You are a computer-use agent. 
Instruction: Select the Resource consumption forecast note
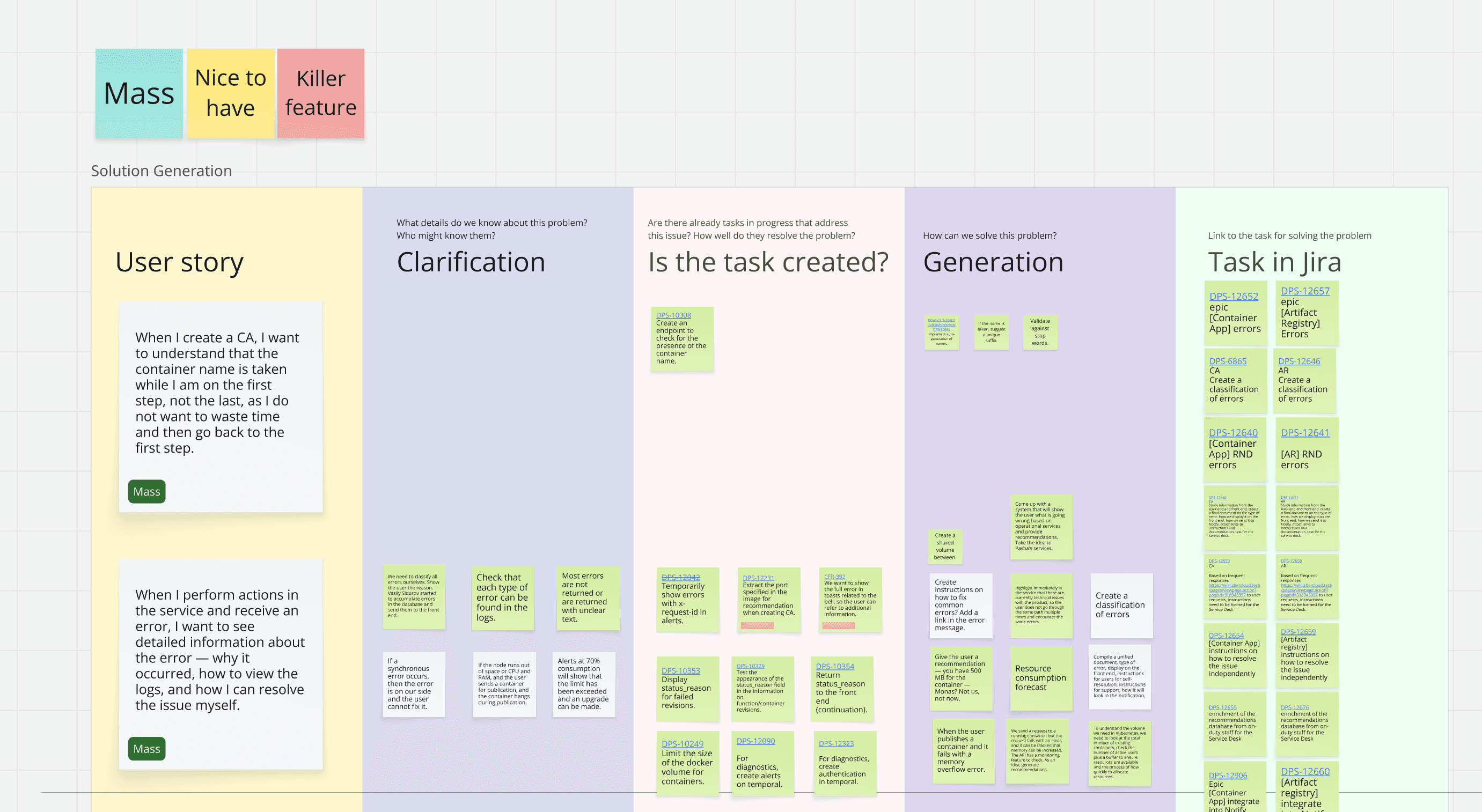pos(1040,677)
